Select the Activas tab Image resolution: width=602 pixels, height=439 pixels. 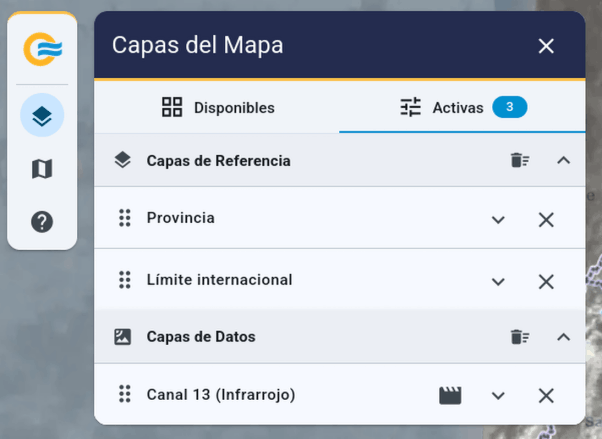click(x=462, y=108)
